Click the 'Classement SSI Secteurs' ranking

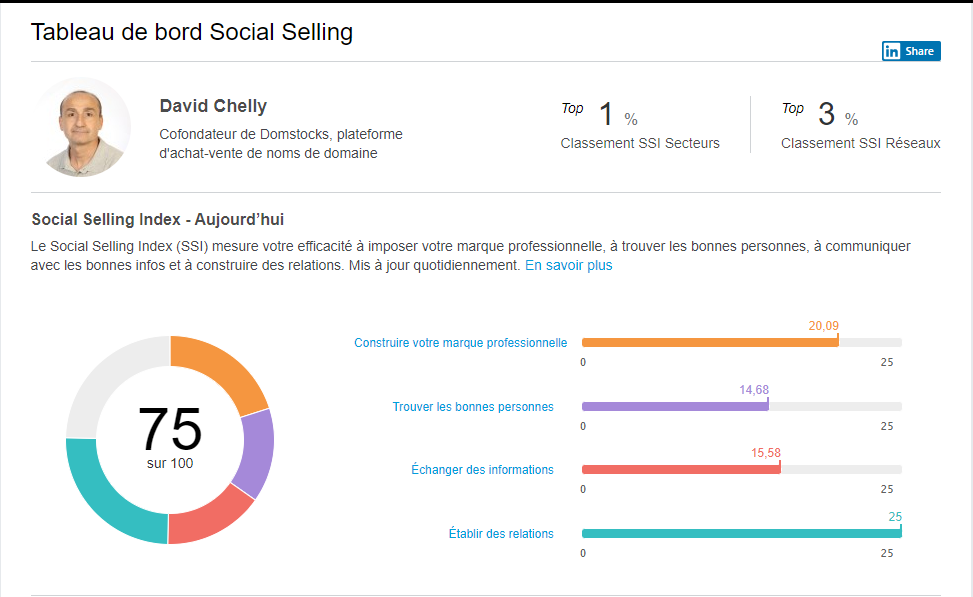click(640, 143)
